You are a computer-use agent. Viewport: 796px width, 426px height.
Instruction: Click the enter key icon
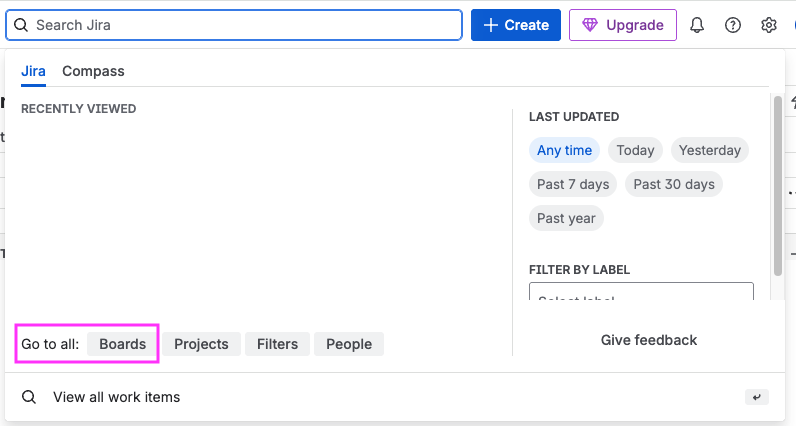pyautogui.click(x=757, y=397)
